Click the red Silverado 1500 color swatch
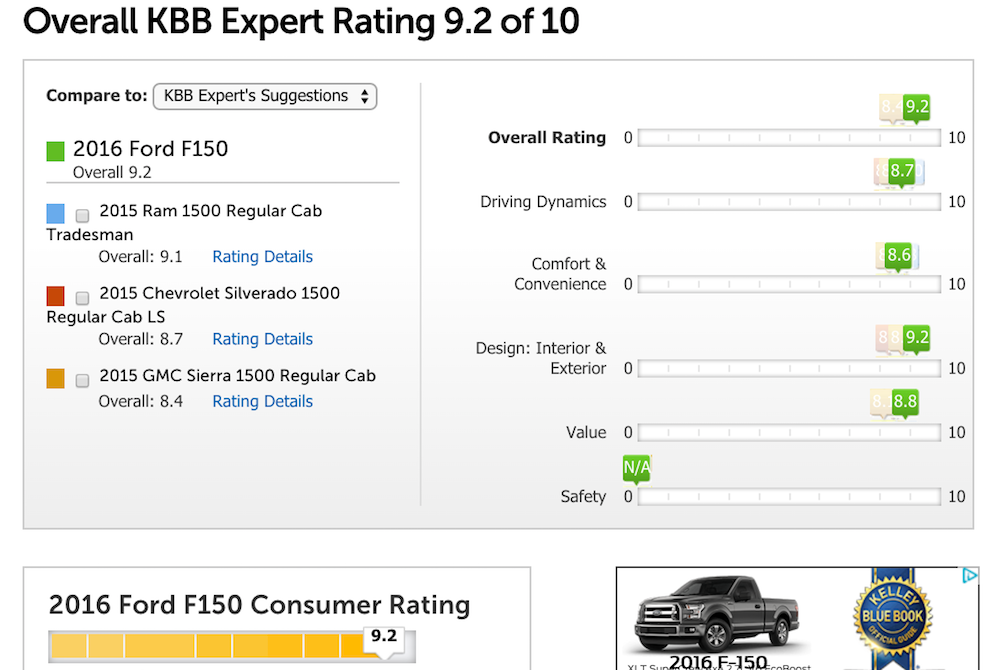The width and height of the screenshot is (1000, 670). point(55,296)
